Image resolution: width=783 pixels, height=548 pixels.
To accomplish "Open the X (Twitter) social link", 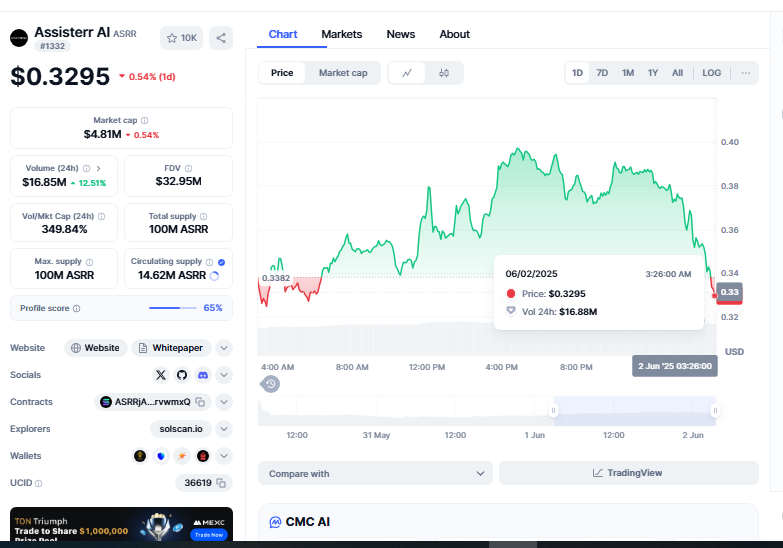I will point(161,375).
